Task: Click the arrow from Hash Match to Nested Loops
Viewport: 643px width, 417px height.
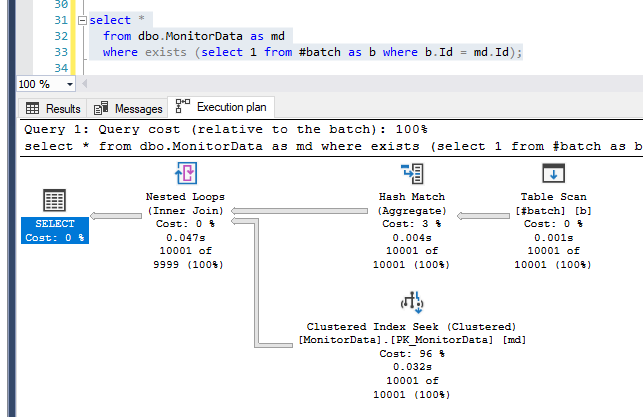Action: (x=299, y=211)
